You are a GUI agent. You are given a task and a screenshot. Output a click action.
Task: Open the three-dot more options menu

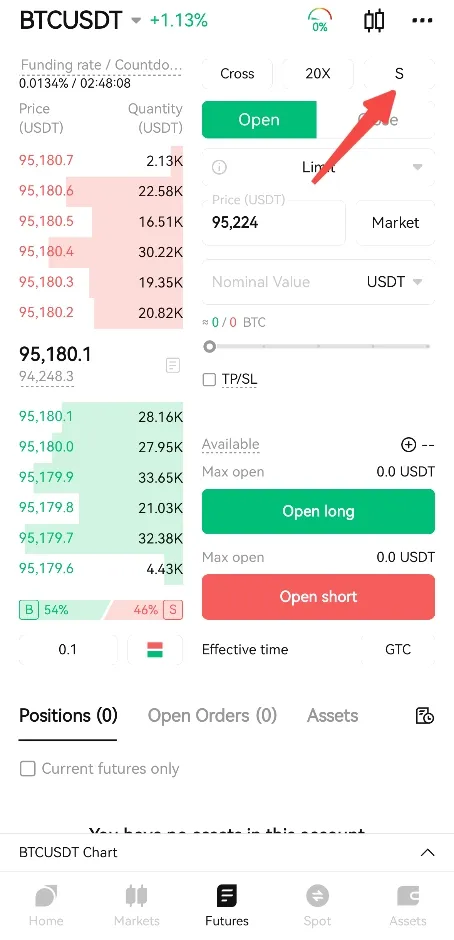[x=422, y=21]
